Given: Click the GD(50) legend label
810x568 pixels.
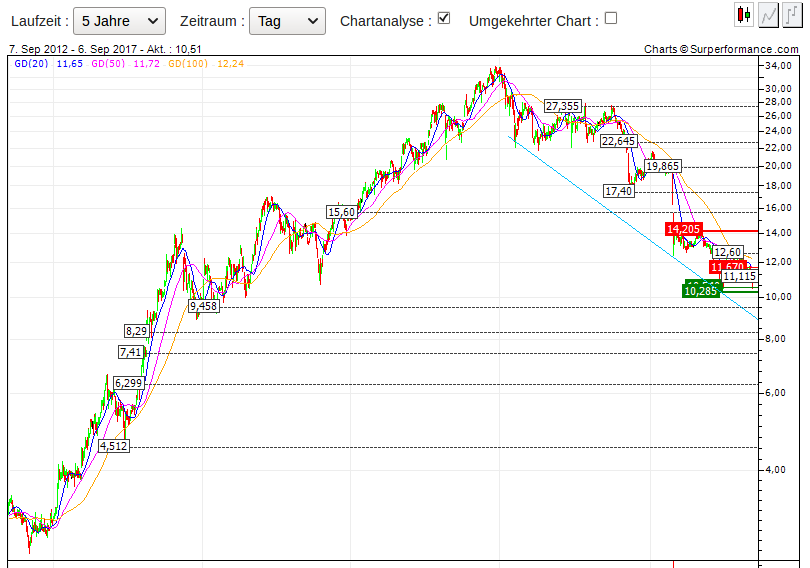Looking at the screenshot, I should (108, 64).
